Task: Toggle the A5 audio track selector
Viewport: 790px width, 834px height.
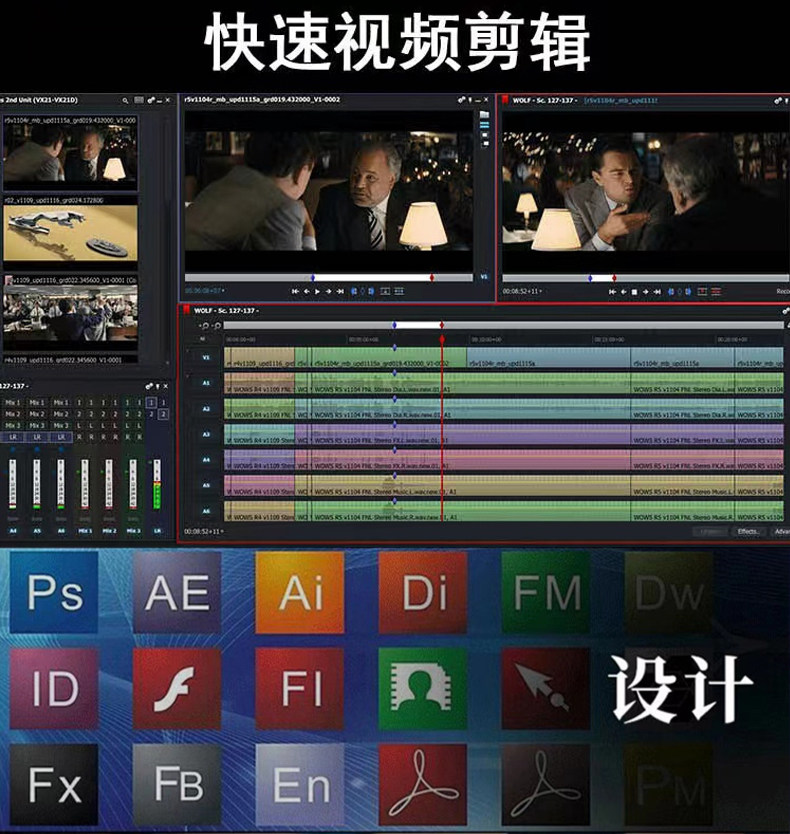Action: [x=206, y=485]
